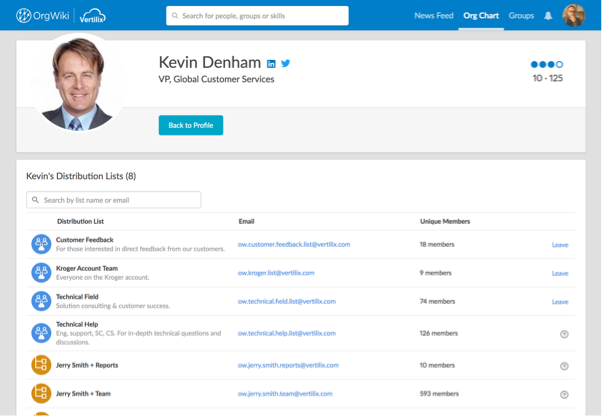Click the 593 members count
The height and width of the screenshot is (416, 602).
point(439,393)
